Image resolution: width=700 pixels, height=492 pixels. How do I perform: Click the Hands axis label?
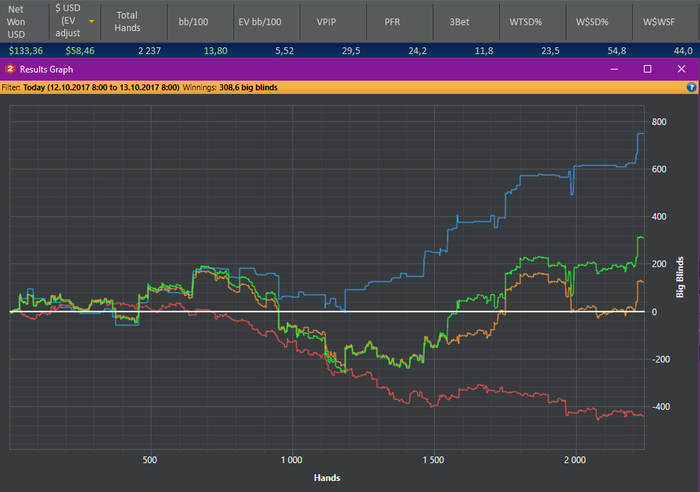tap(327, 478)
